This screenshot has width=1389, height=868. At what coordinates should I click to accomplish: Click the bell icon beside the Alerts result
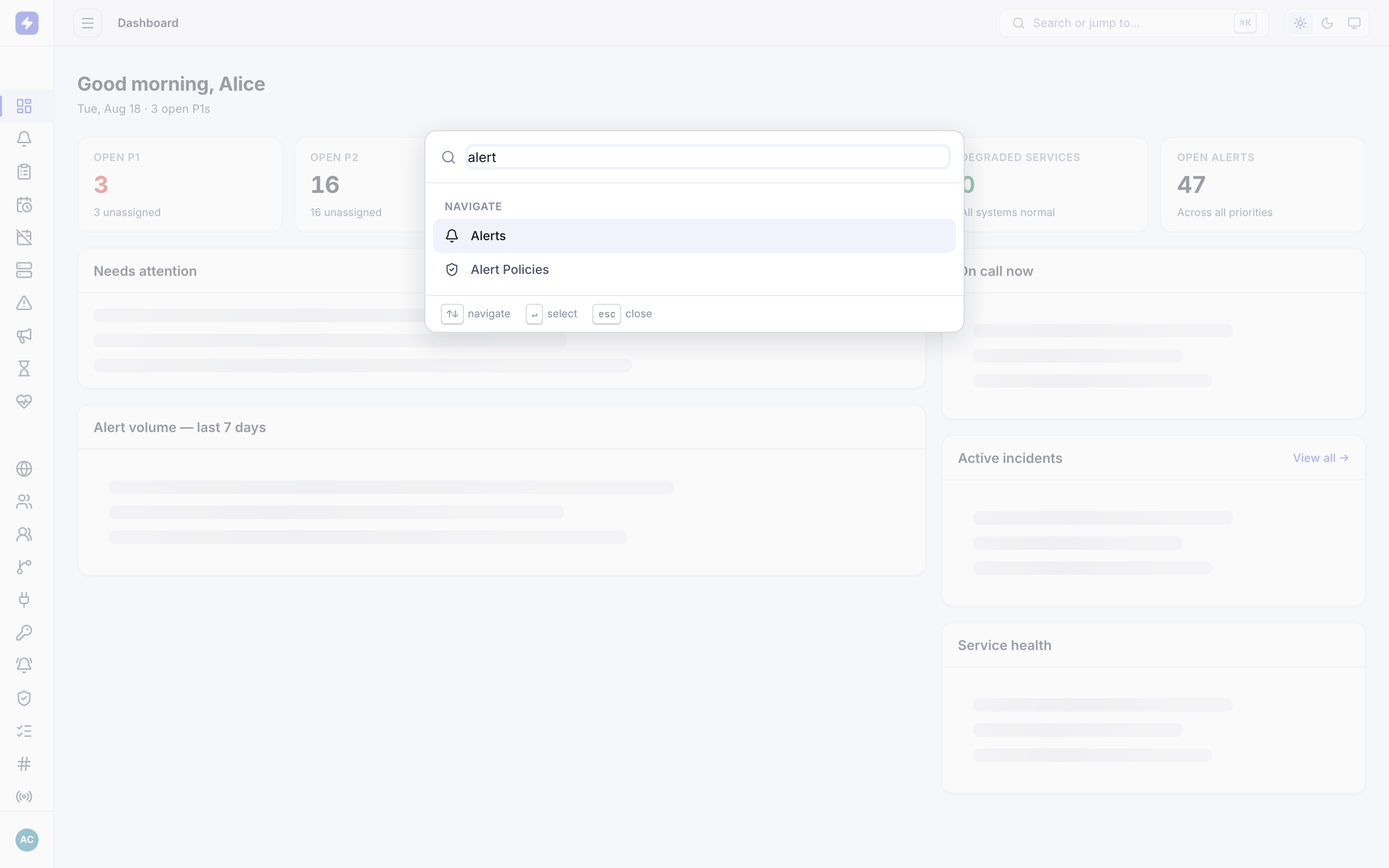point(452,236)
